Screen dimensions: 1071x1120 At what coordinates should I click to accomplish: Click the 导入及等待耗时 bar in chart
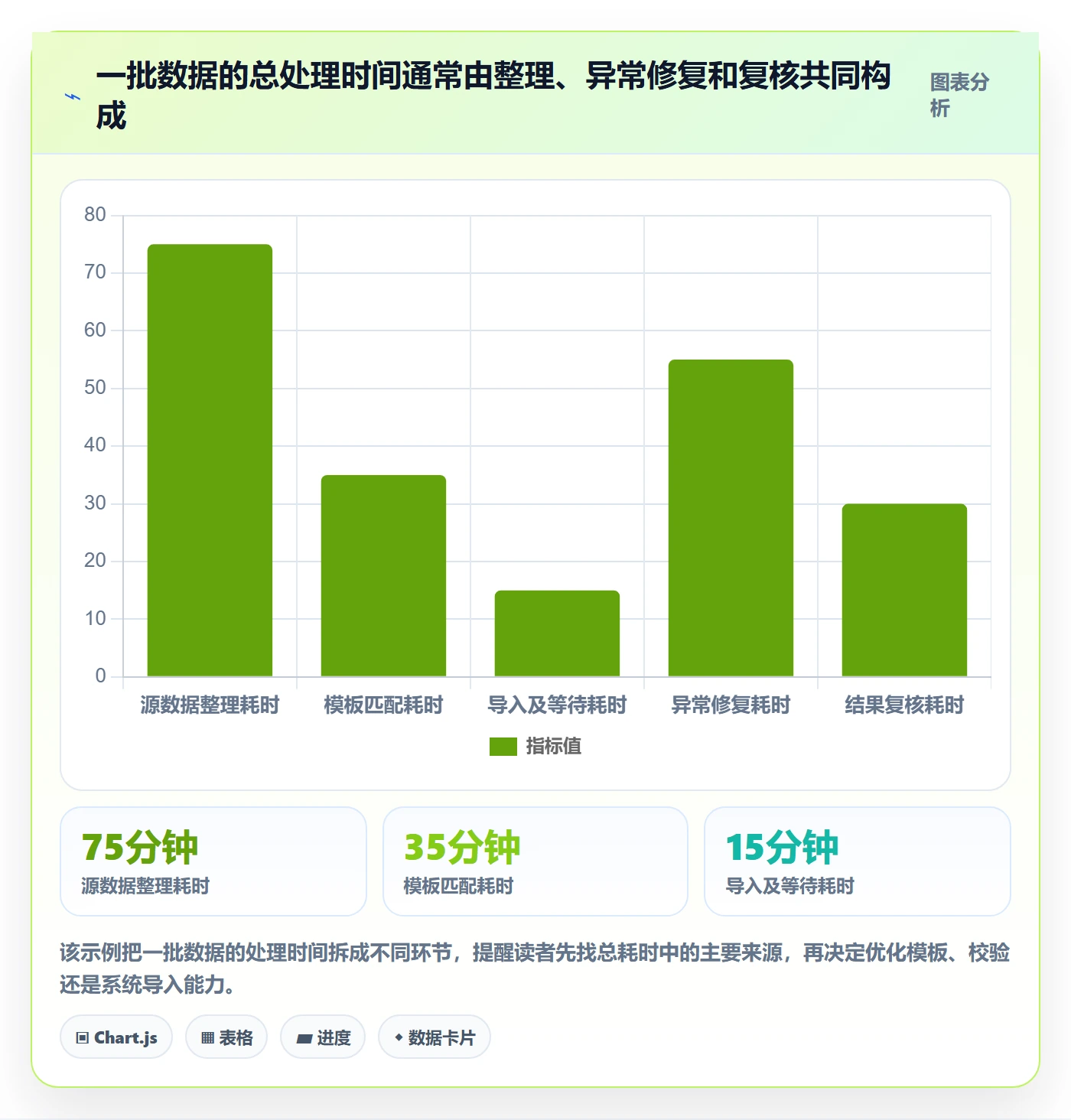click(557, 633)
